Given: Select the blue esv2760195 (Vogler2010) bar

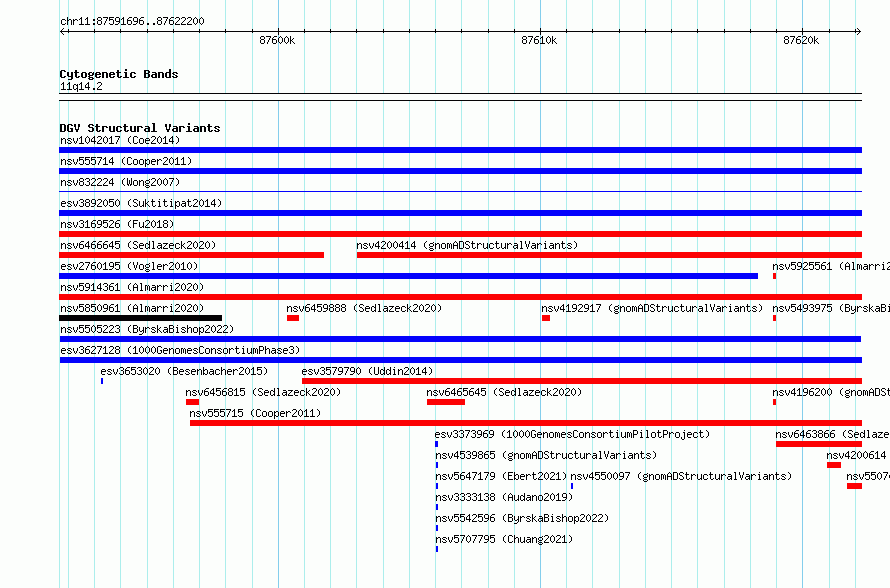Looking at the screenshot, I should [x=409, y=276].
